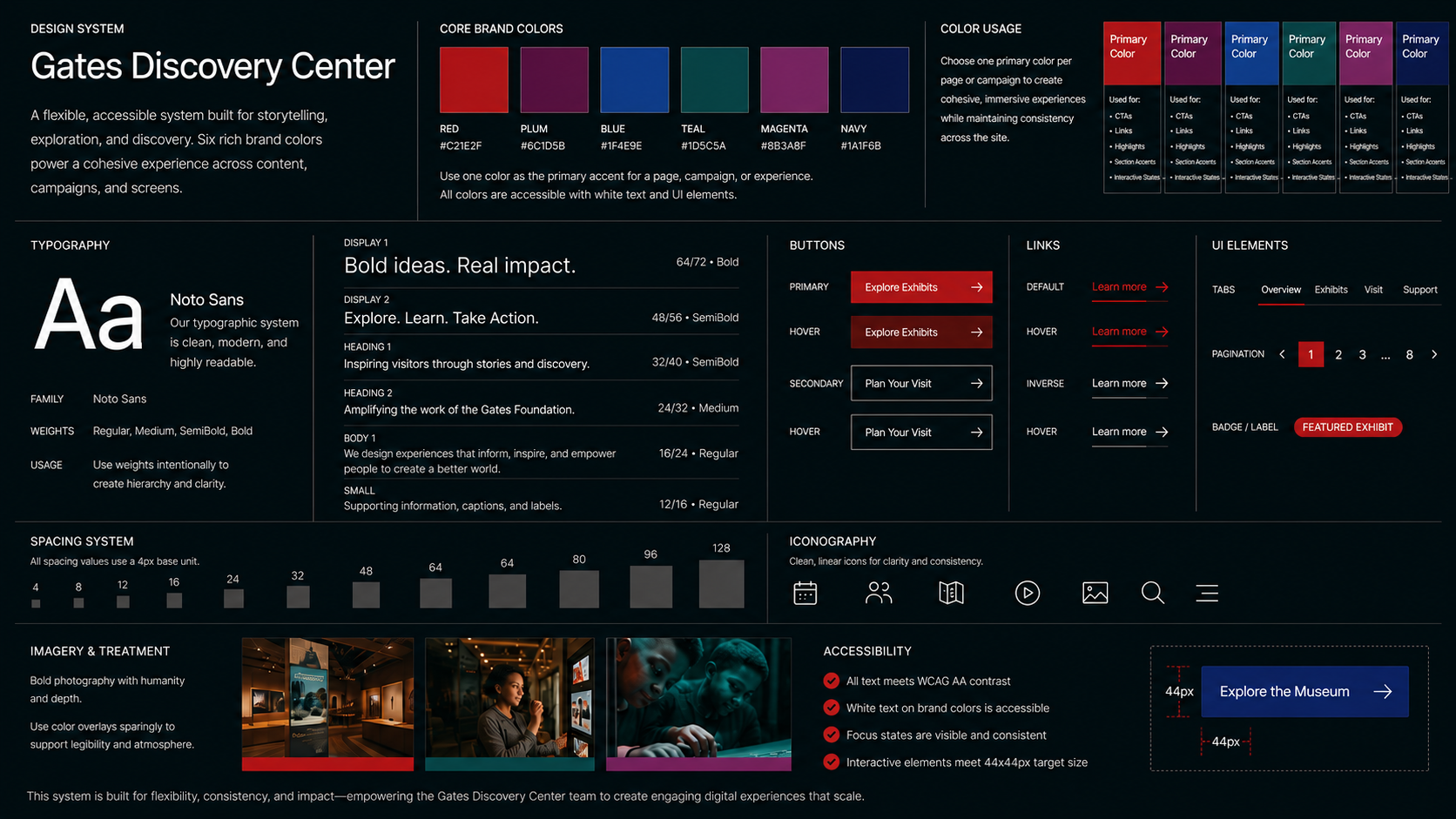This screenshot has height=819, width=1456.
Task: Open the museum gallery photo with red bar
Action: point(327,704)
